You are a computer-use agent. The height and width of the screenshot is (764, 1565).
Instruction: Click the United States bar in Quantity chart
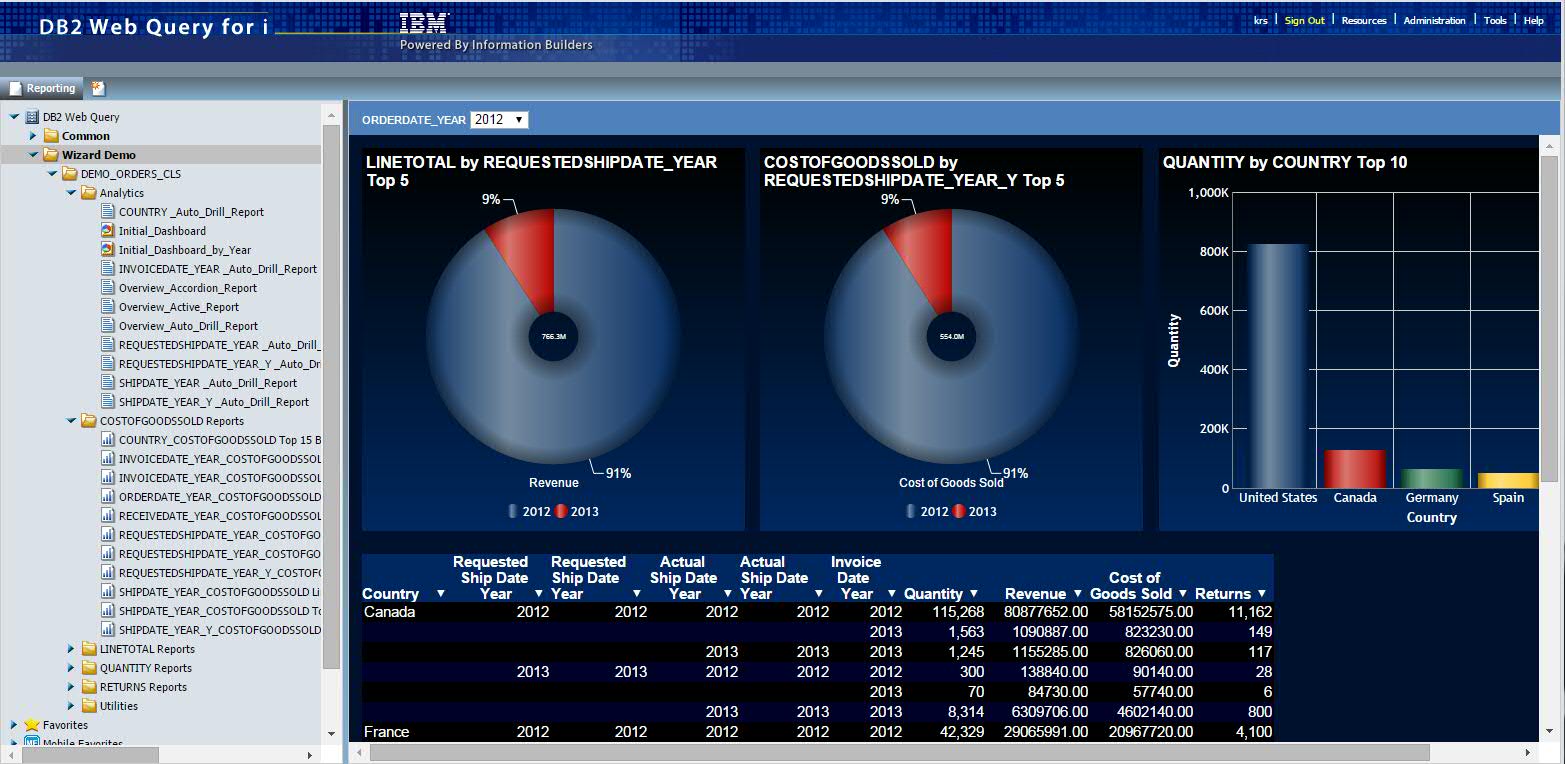[x=1278, y=366]
